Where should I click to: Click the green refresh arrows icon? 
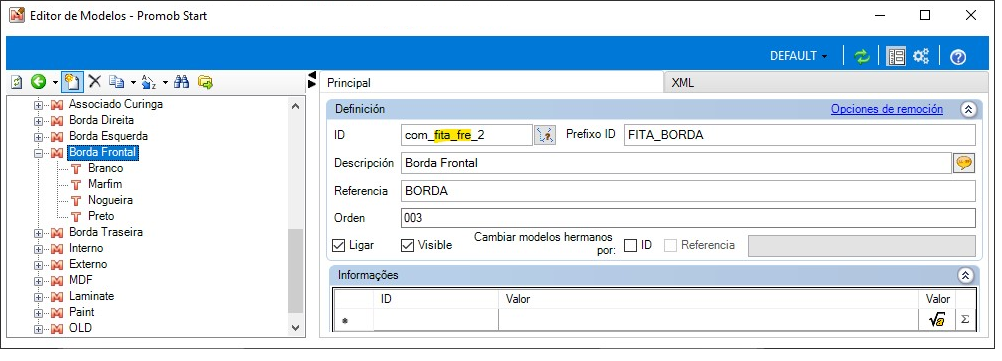[x=862, y=56]
